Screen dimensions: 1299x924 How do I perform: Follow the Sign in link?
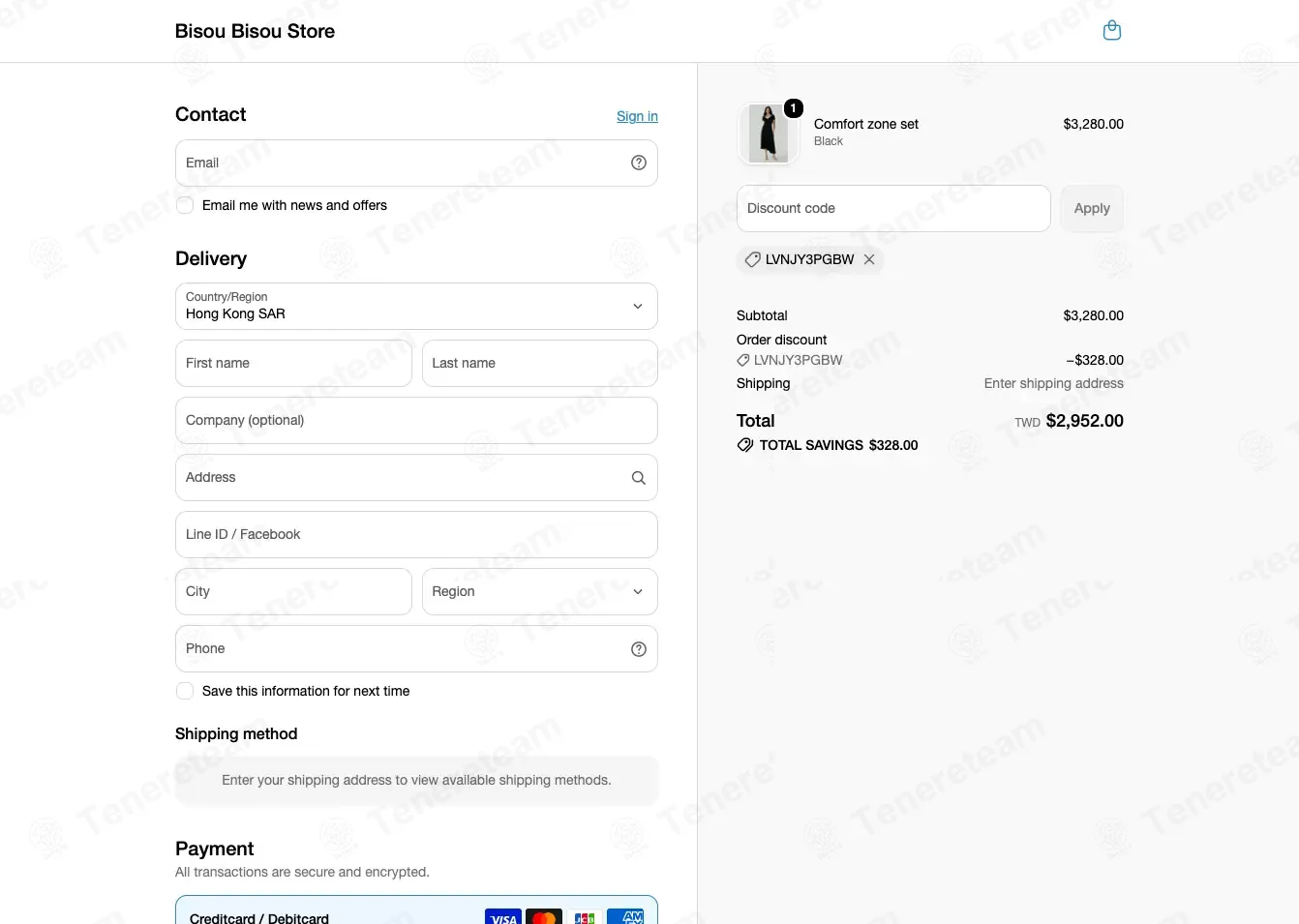tap(637, 116)
